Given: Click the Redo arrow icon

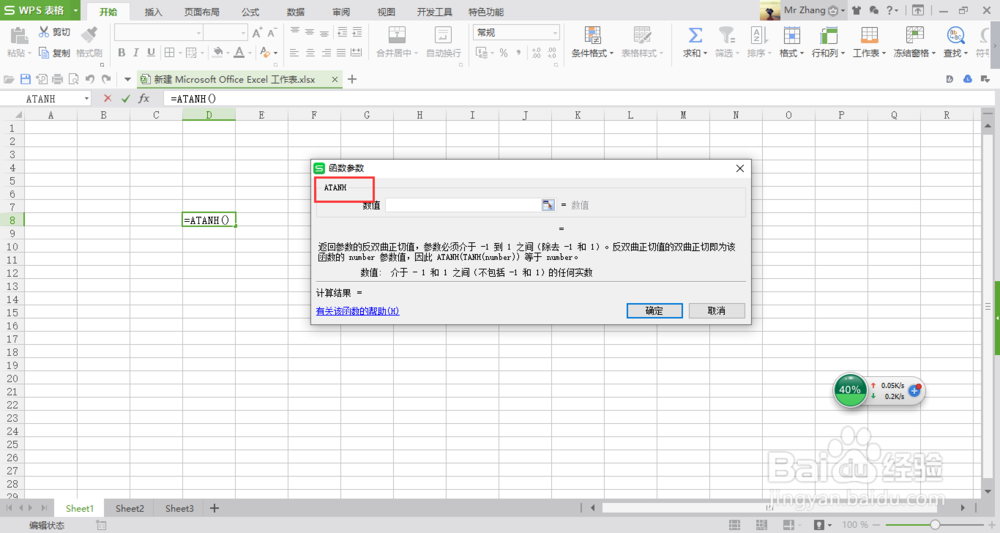Looking at the screenshot, I should (106, 79).
